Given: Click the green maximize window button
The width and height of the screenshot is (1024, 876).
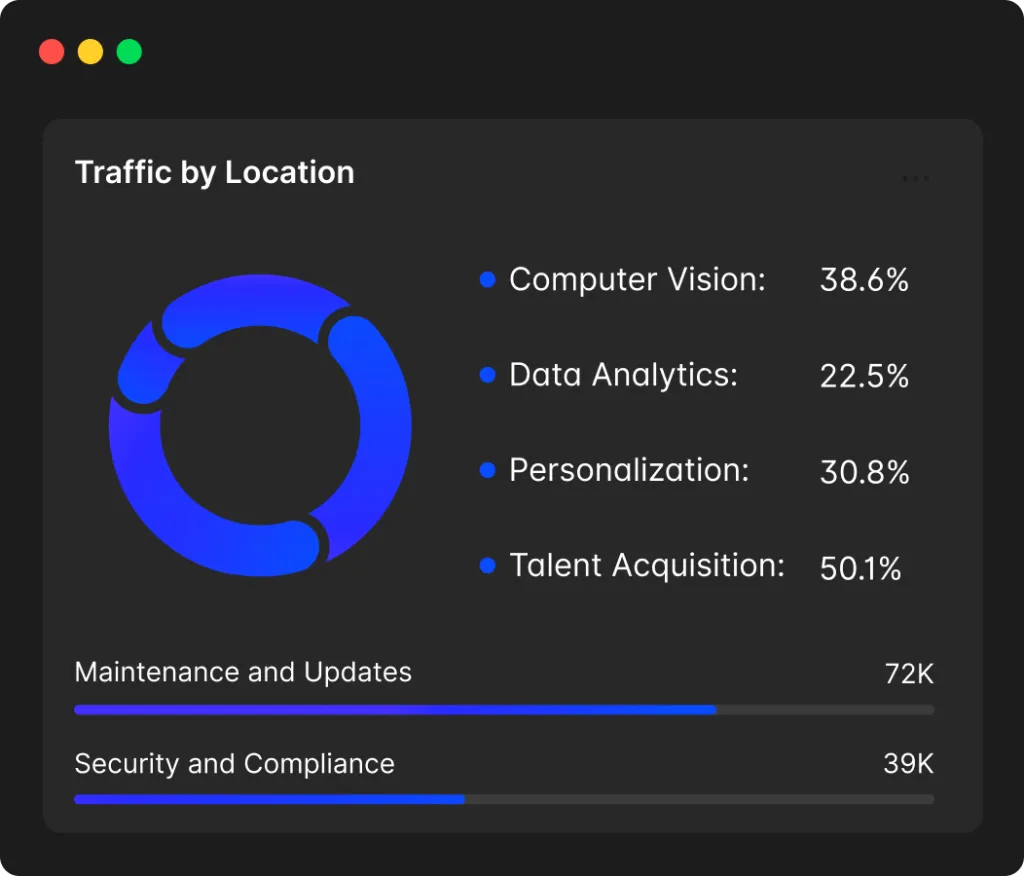Looking at the screenshot, I should pos(129,52).
